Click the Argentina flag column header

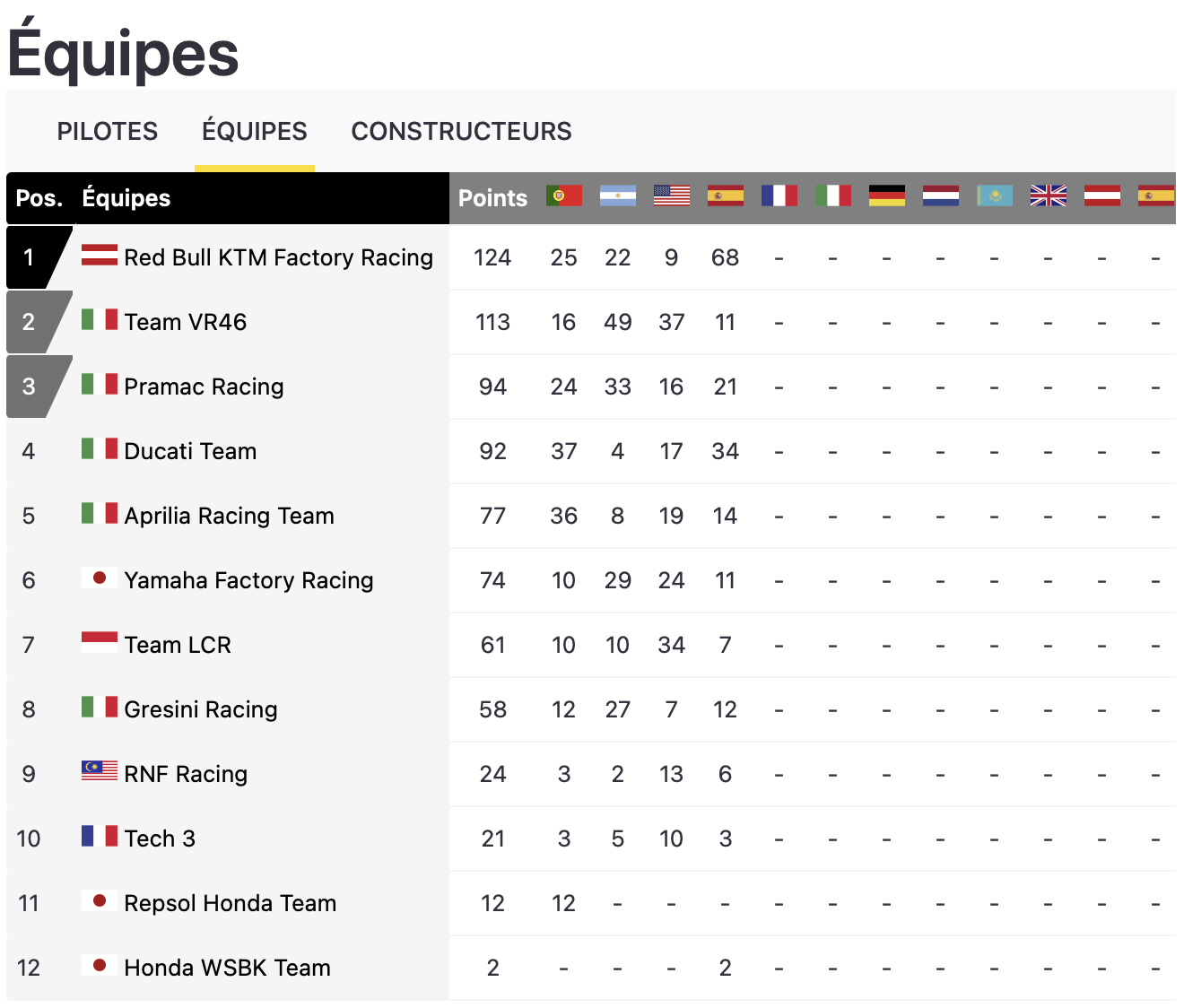pos(617,196)
